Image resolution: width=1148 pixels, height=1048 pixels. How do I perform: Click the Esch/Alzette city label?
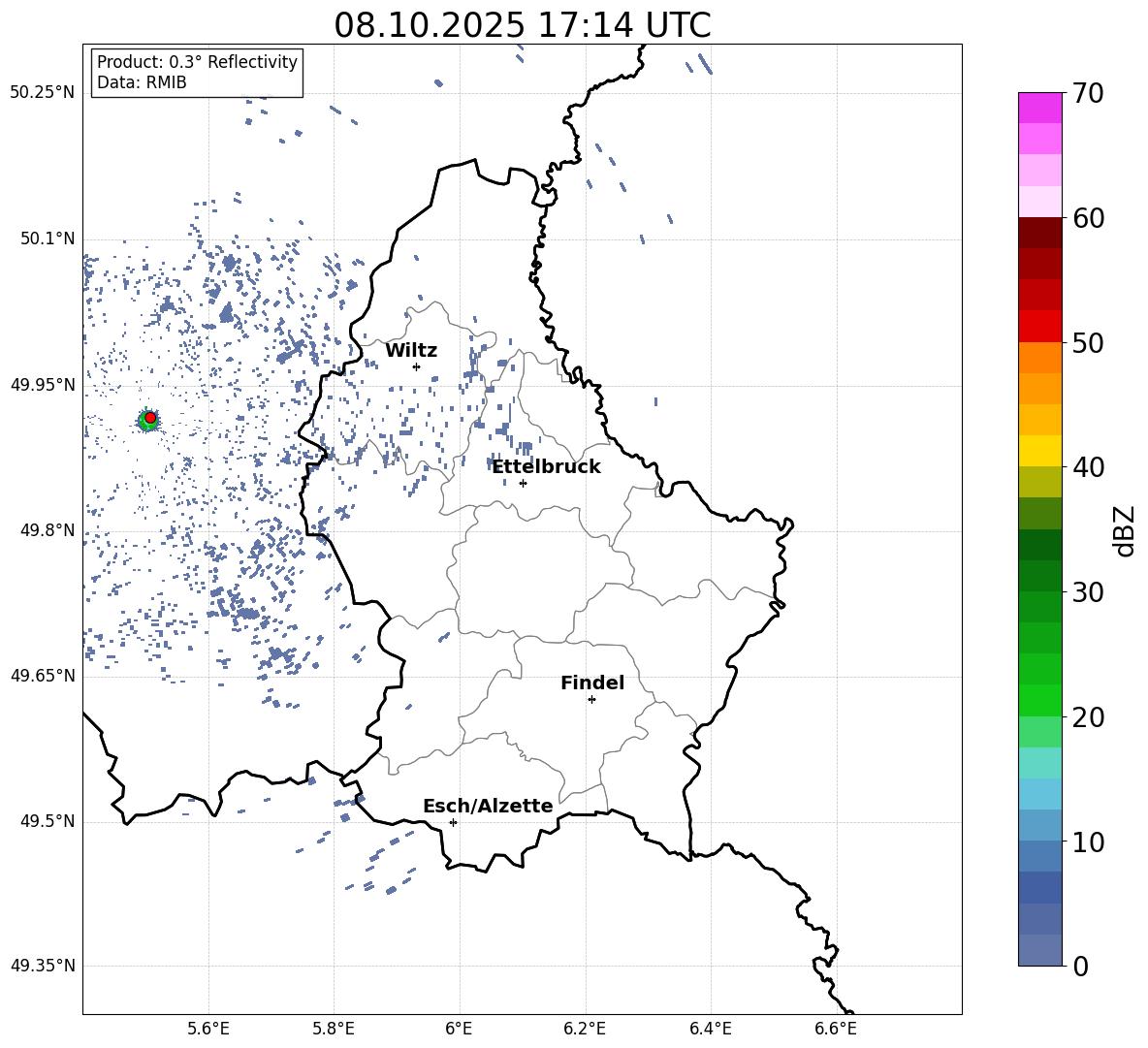(x=489, y=806)
